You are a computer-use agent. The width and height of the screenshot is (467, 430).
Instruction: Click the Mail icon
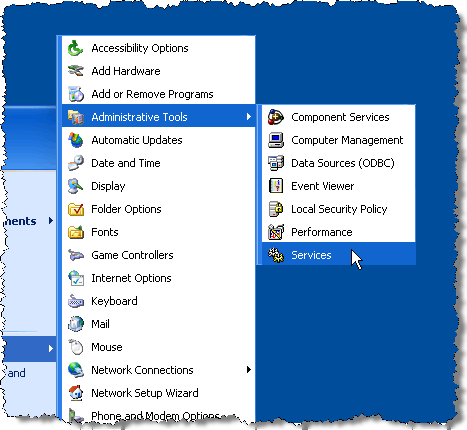tap(76, 324)
